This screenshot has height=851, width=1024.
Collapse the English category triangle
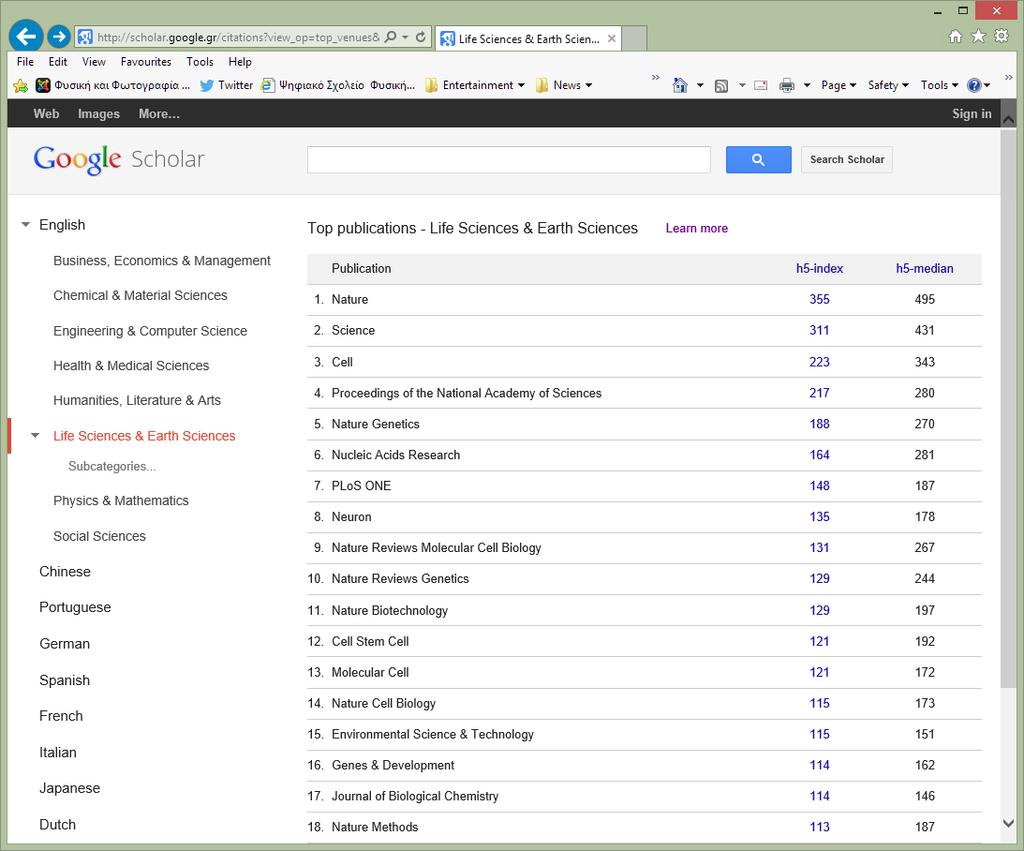pyautogui.click(x=25, y=225)
